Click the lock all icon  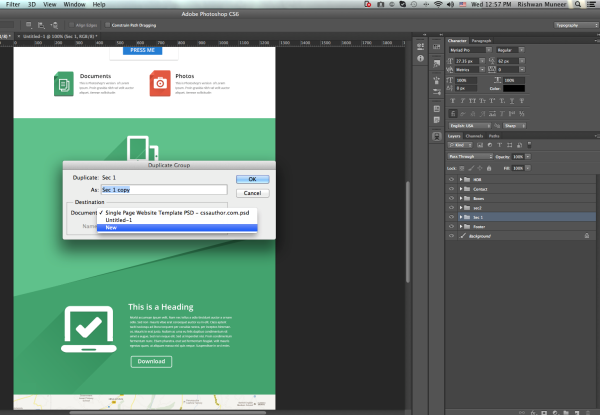point(489,168)
